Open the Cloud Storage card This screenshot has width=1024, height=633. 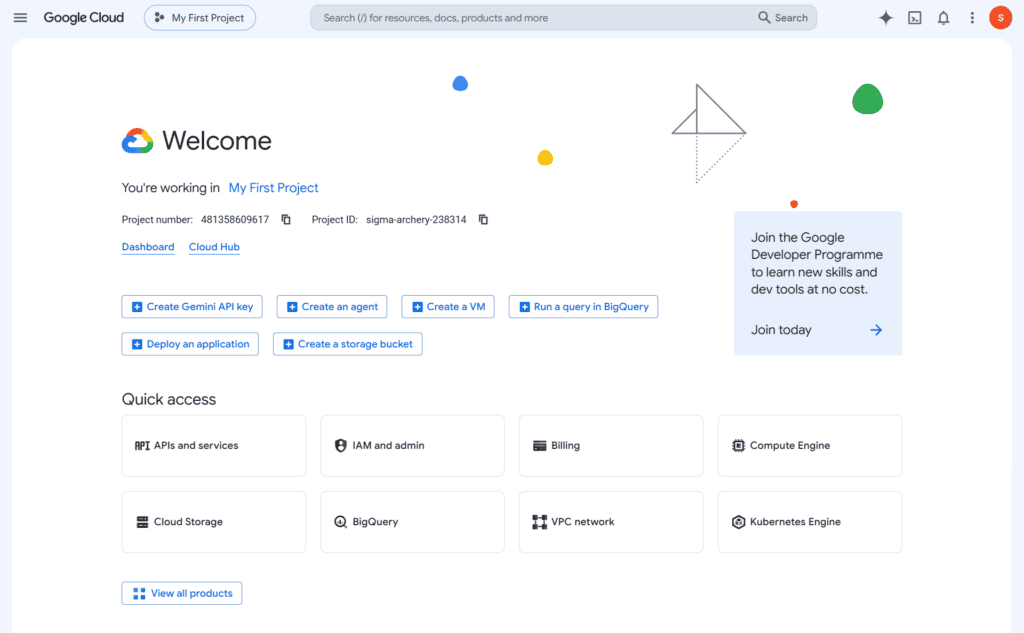214,522
